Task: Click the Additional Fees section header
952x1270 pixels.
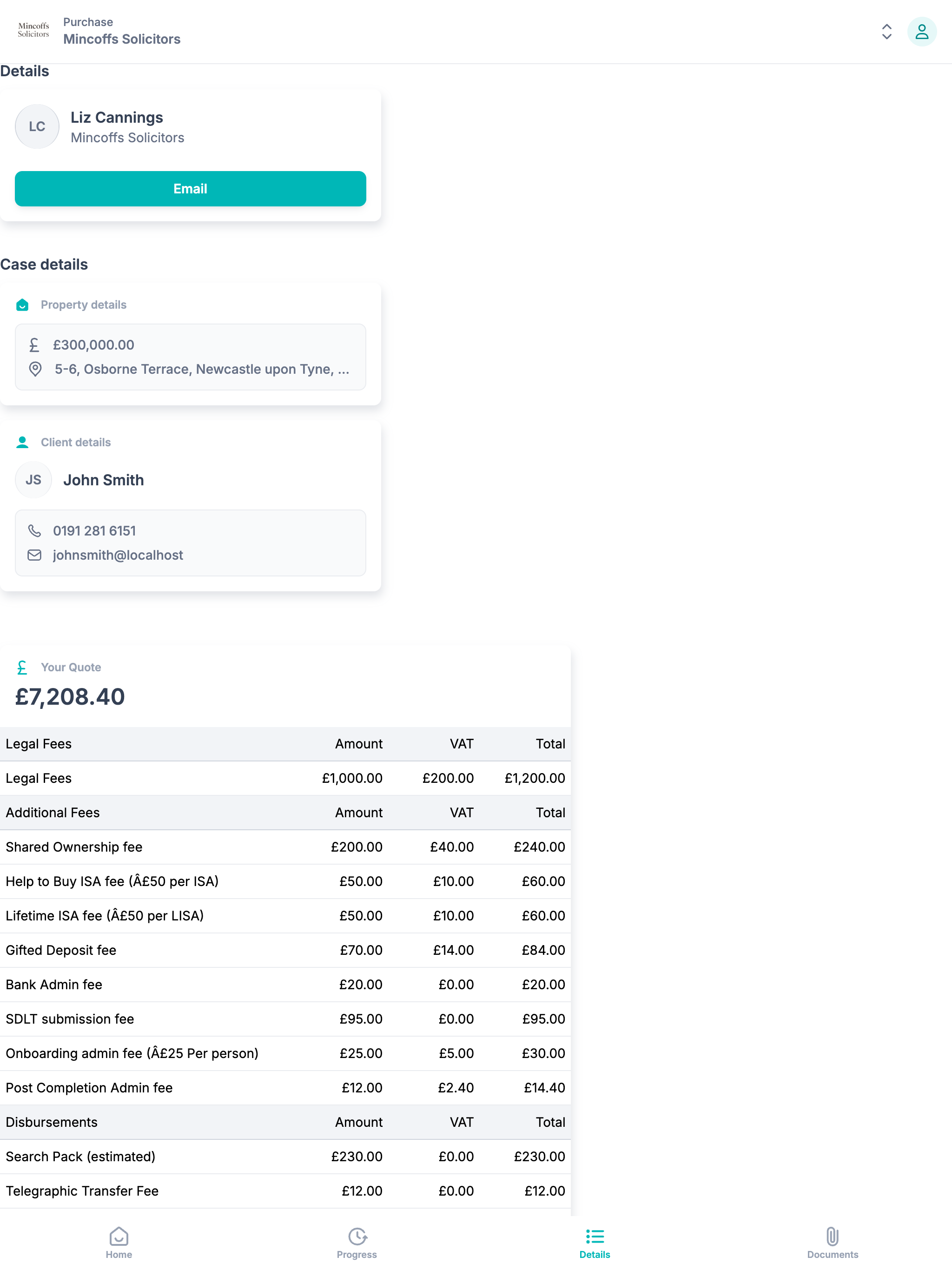Action: (53, 813)
